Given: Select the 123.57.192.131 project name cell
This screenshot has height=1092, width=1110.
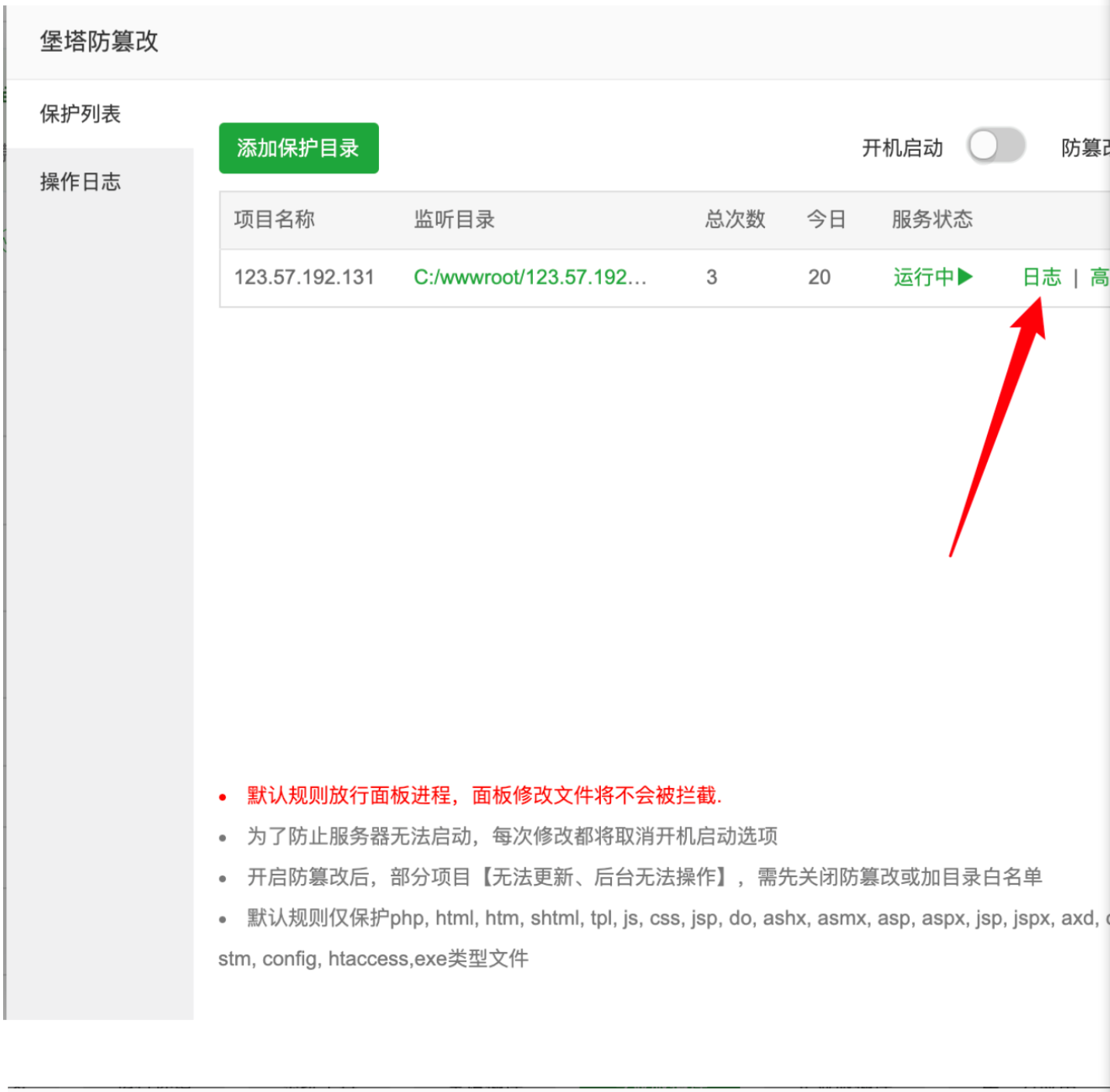Looking at the screenshot, I should [304, 277].
